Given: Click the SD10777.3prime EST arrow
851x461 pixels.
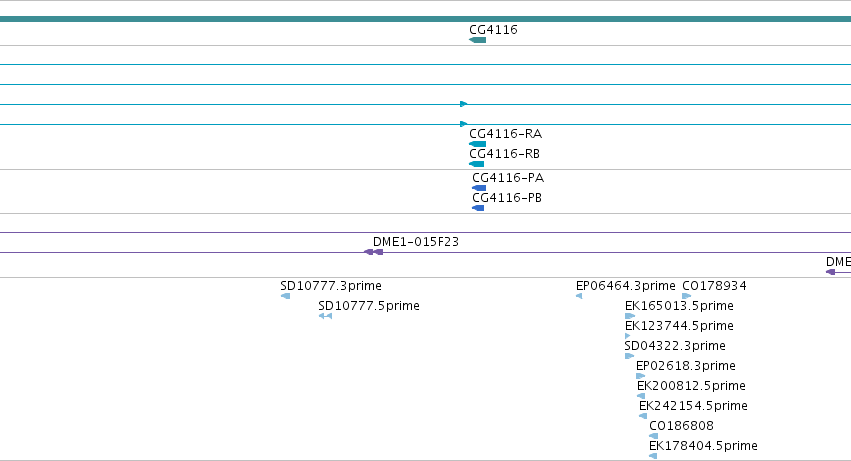Looking at the screenshot, I should coord(285,296).
